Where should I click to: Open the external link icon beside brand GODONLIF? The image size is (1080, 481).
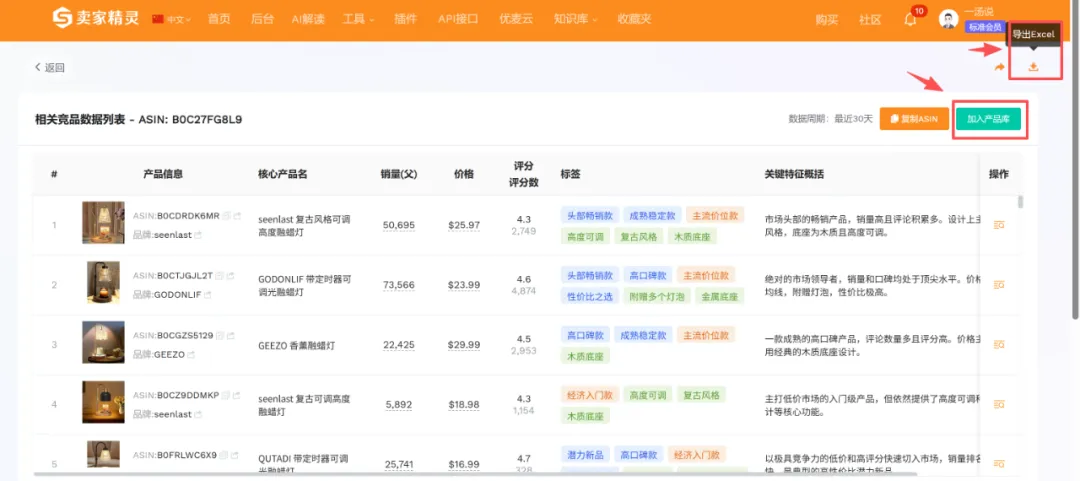pyautogui.click(x=210, y=295)
